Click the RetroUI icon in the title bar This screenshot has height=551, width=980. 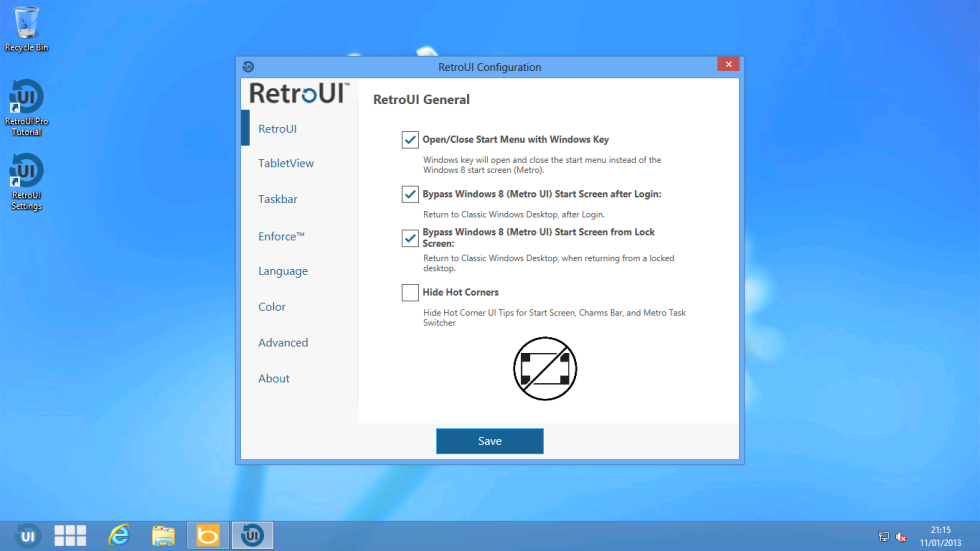248,67
